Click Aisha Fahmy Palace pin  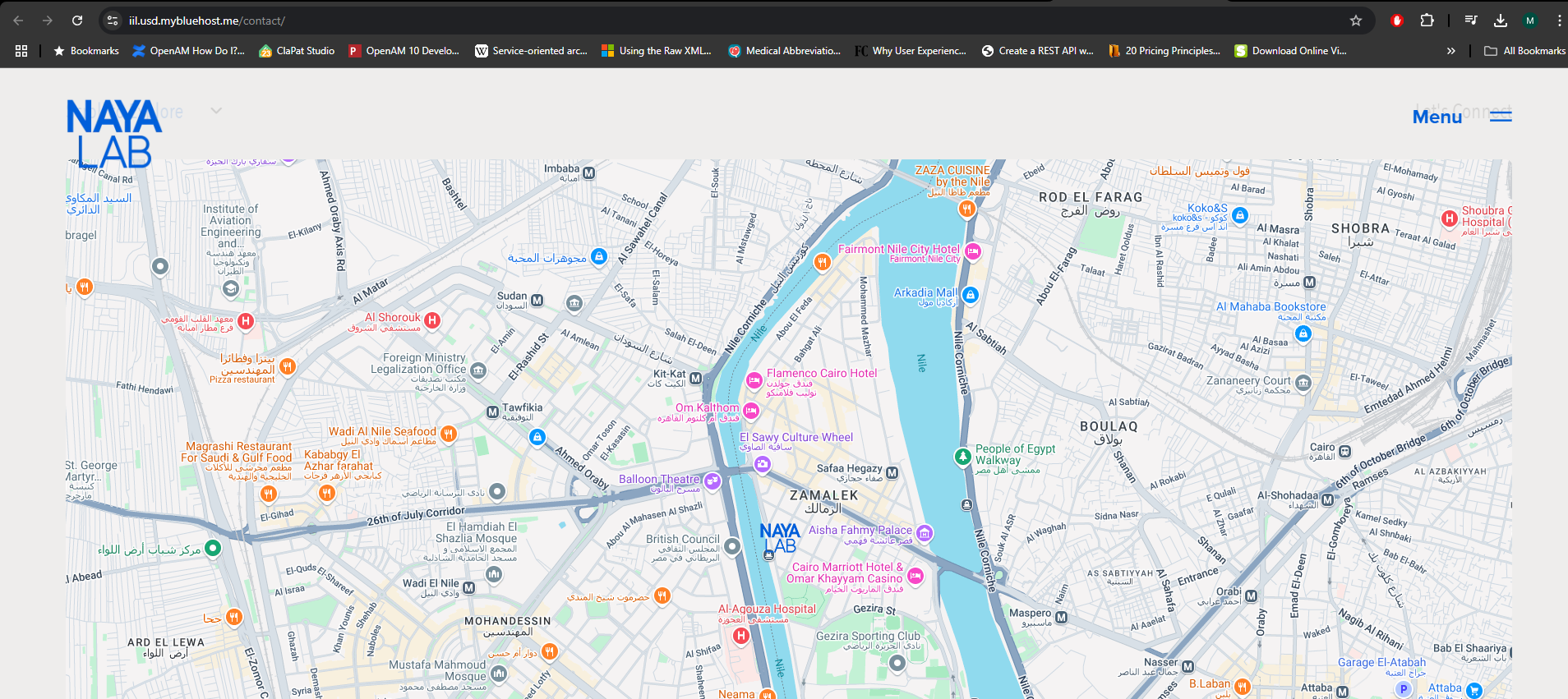pyautogui.click(x=925, y=534)
